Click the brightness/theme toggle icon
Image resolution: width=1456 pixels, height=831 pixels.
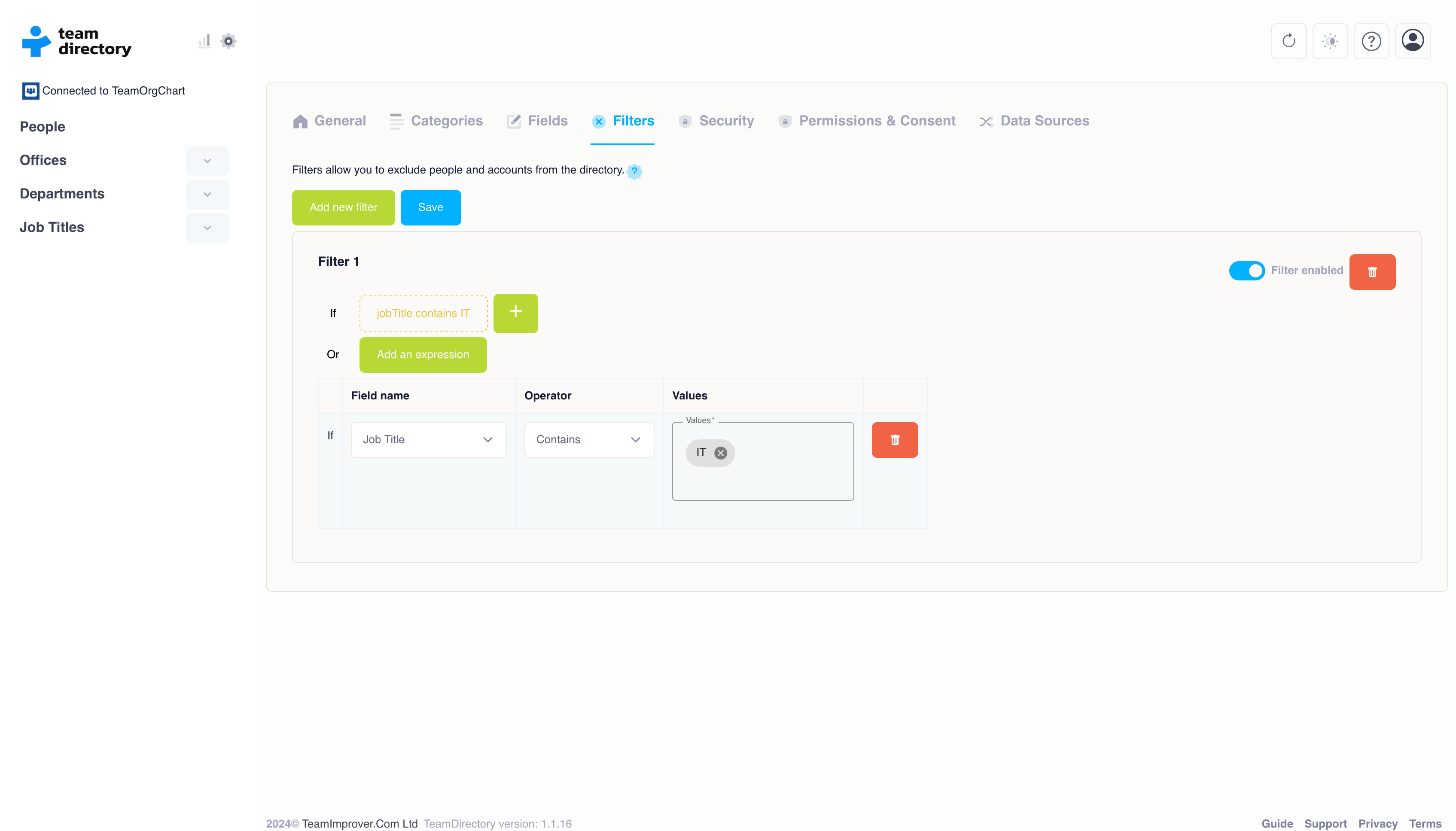click(1331, 41)
